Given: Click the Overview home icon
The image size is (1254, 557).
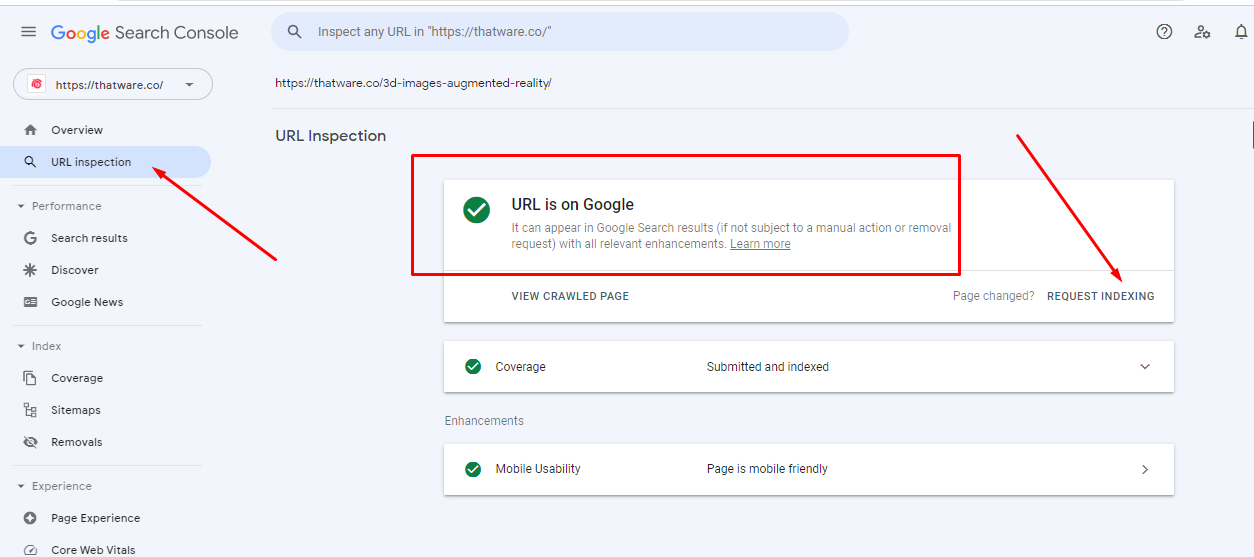Looking at the screenshot, I should [30, 130].
